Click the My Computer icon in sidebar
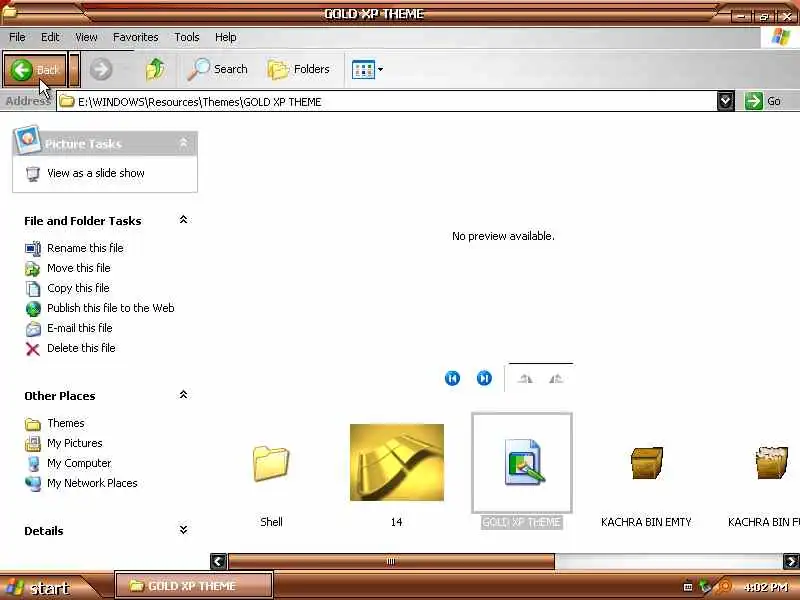The height and width of the screenshot is (600, 800). (33, 464)
